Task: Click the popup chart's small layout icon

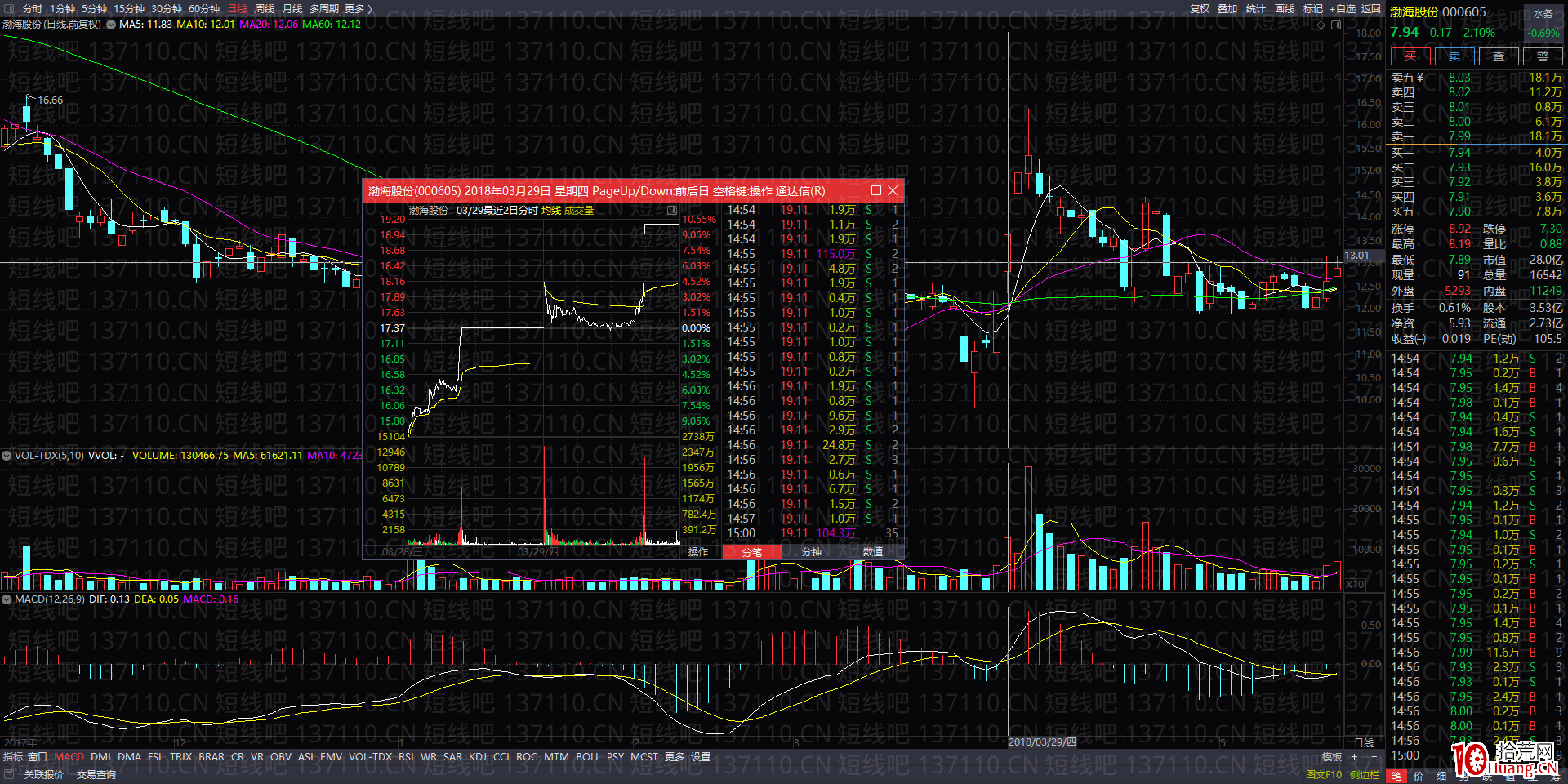Action: (x=672, y=210)
